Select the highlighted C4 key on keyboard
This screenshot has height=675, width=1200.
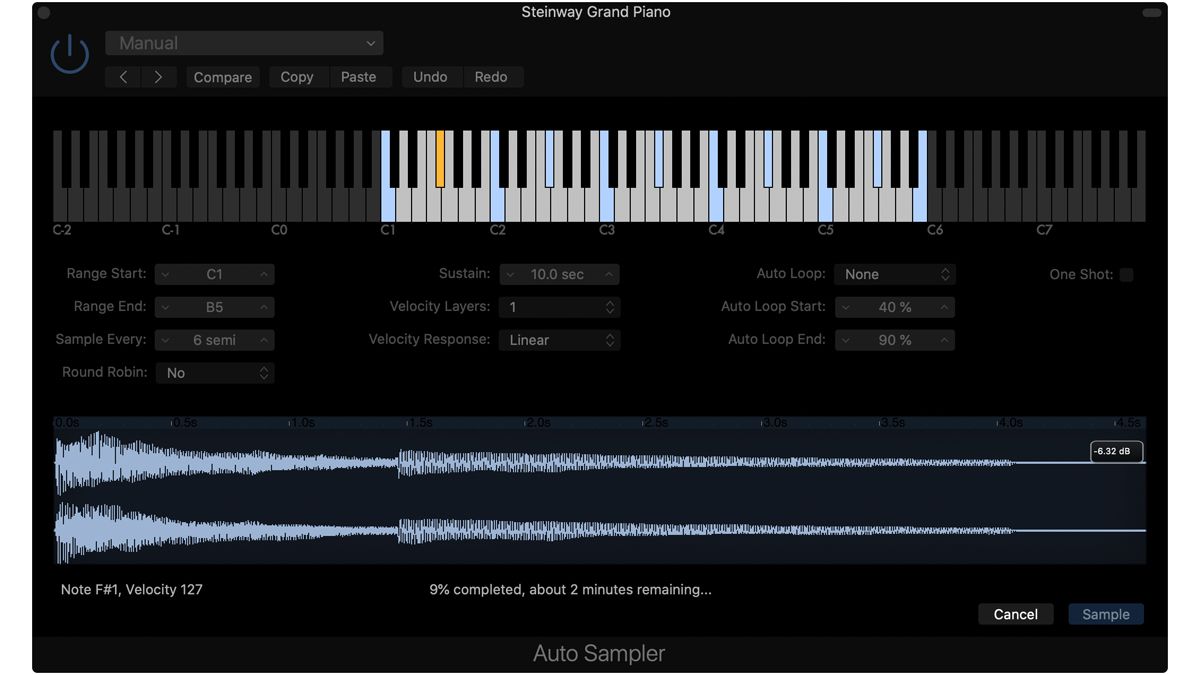716,205
